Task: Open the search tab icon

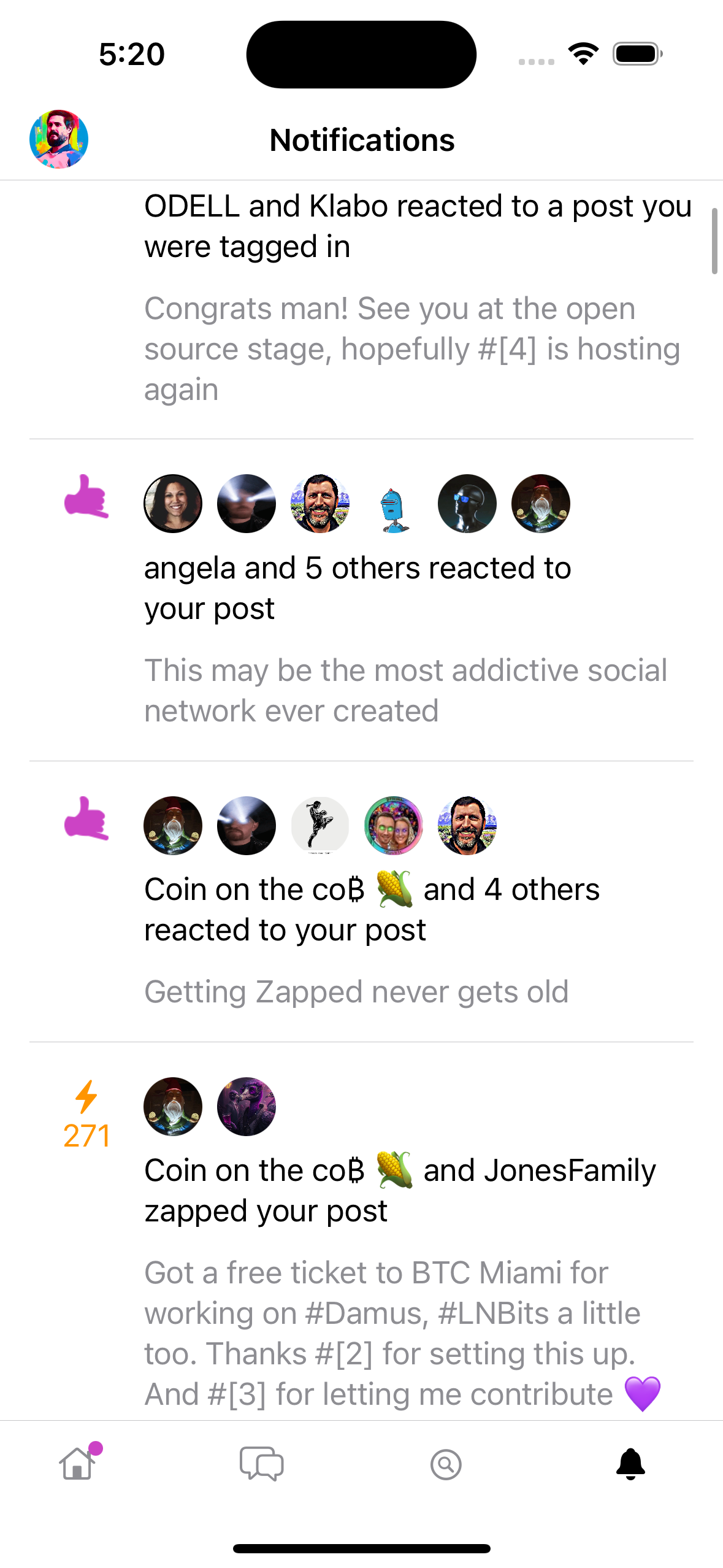Action: pos(446,1464)
